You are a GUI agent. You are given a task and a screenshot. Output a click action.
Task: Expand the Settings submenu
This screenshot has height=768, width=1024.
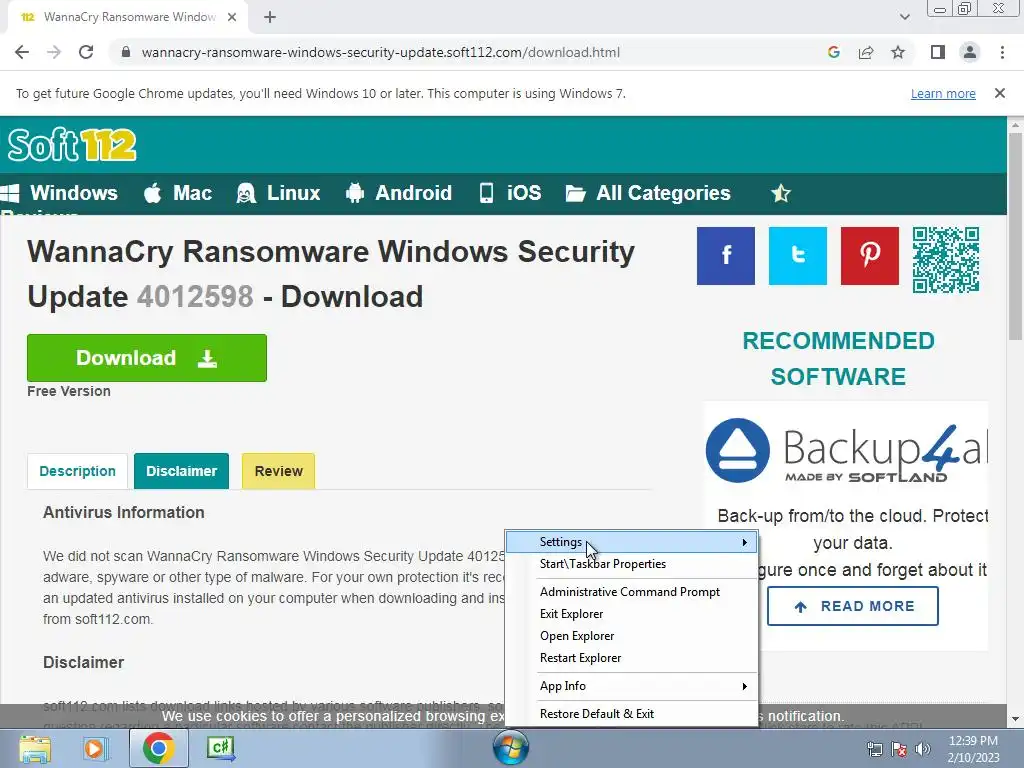pos(632,542)
